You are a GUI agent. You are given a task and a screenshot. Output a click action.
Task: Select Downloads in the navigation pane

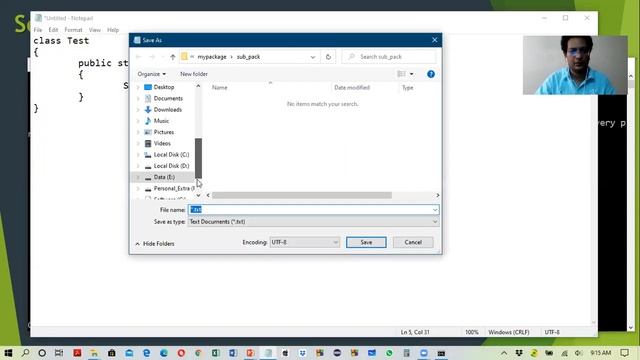point(167,109)
